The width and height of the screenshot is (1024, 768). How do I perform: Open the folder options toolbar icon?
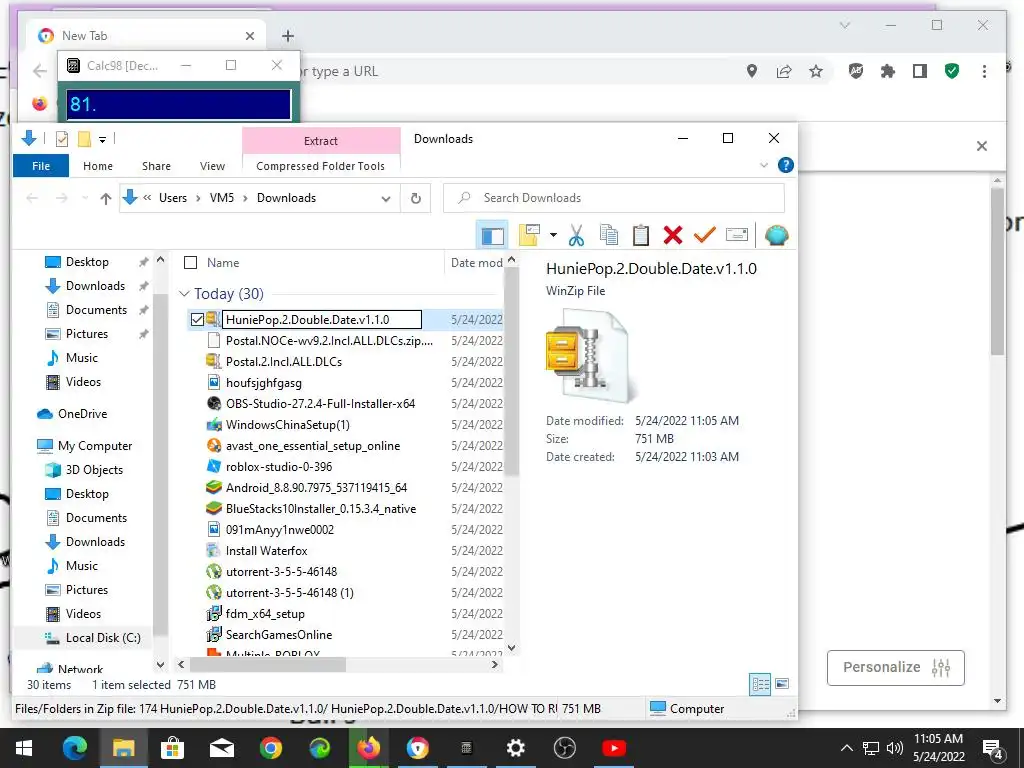tap(529, 235)
